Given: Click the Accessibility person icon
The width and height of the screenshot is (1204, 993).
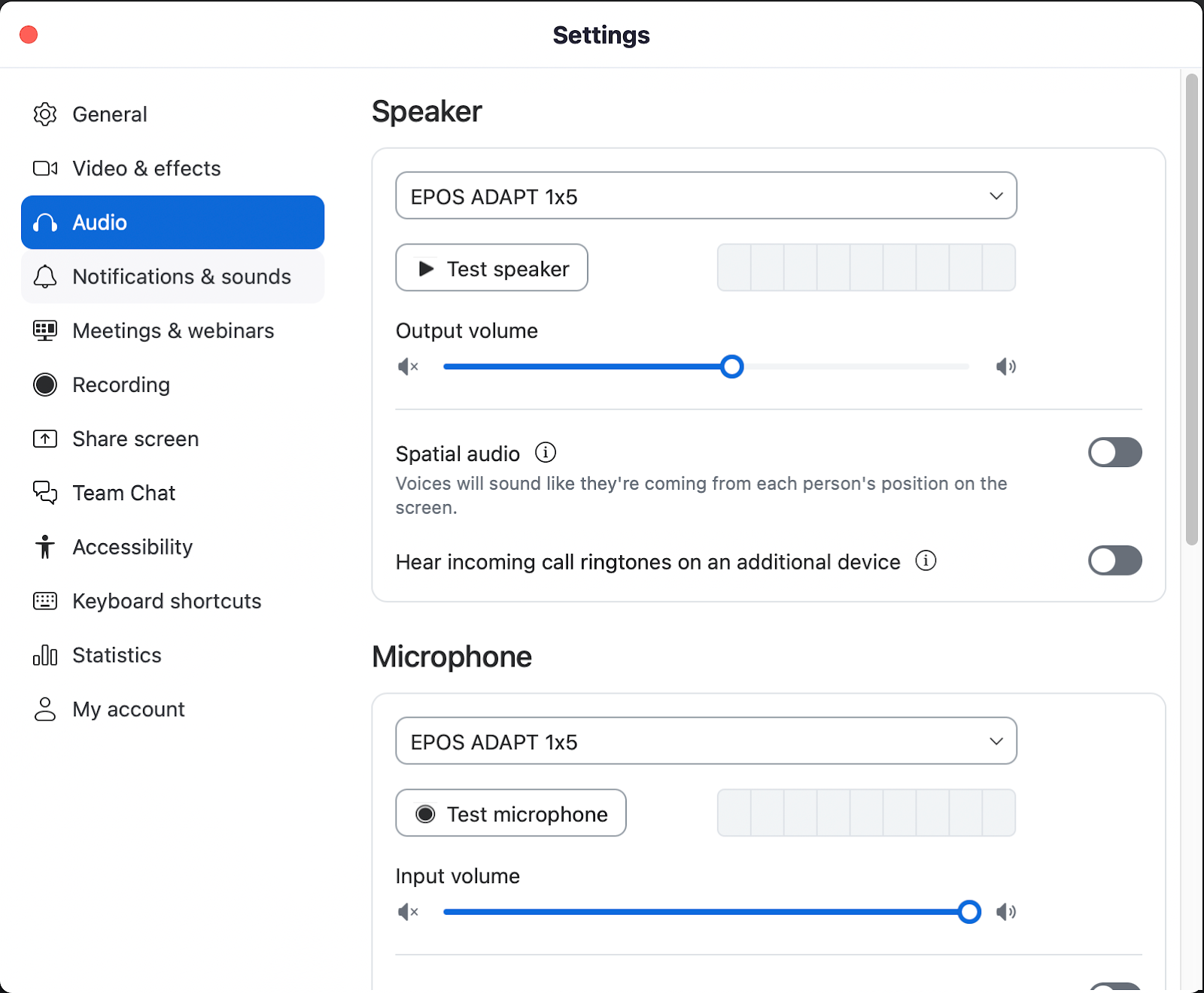Looking at the screenshot, I should pyautogui.click(x=45, y=547).
